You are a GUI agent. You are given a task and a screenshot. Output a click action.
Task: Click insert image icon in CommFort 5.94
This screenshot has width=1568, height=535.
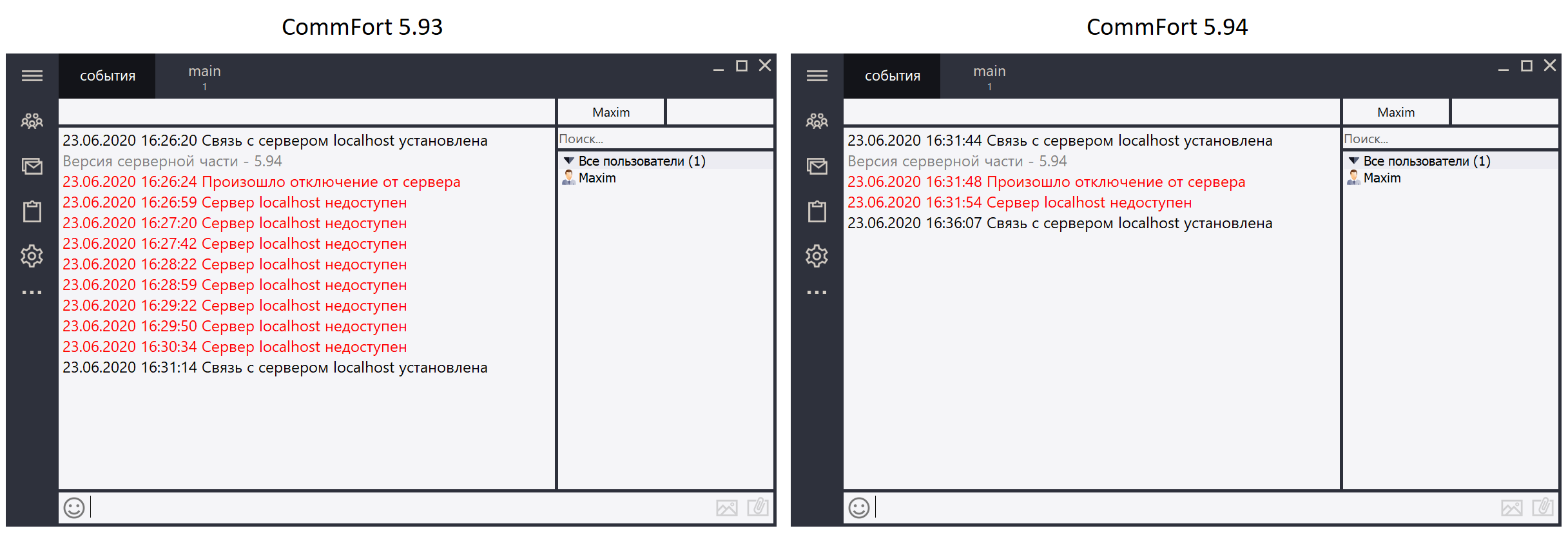(1512, 508)
